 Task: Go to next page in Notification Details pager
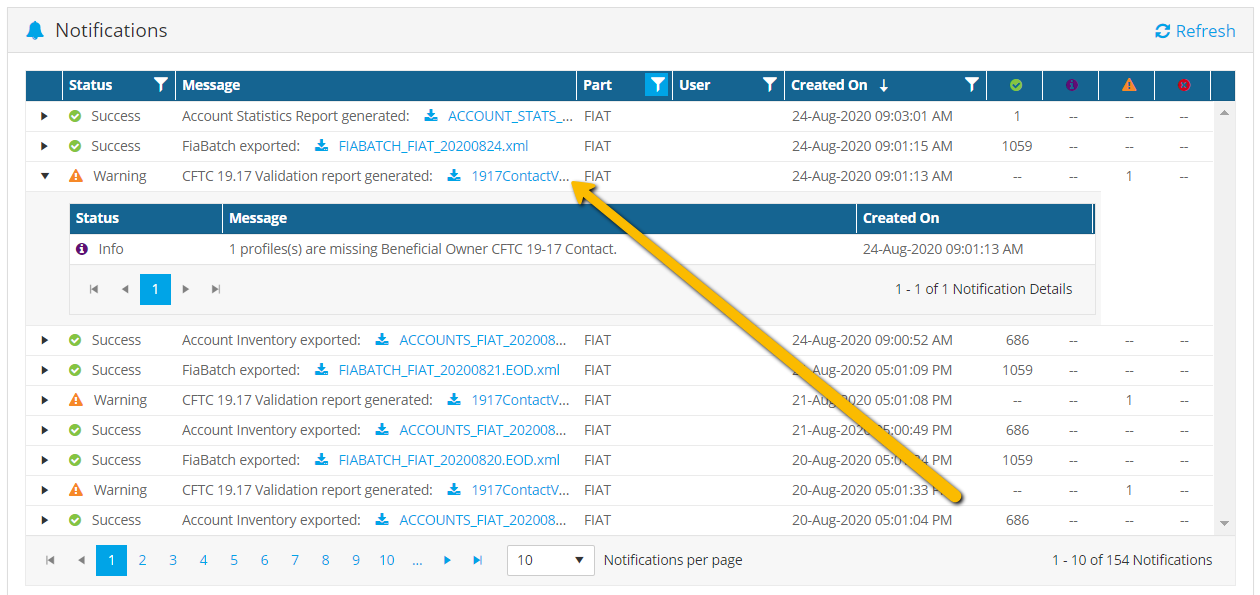point(185,289)
